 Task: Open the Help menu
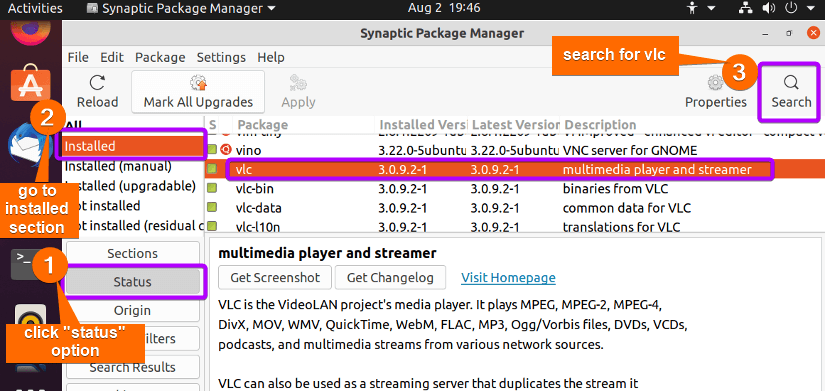coord(270,57)
